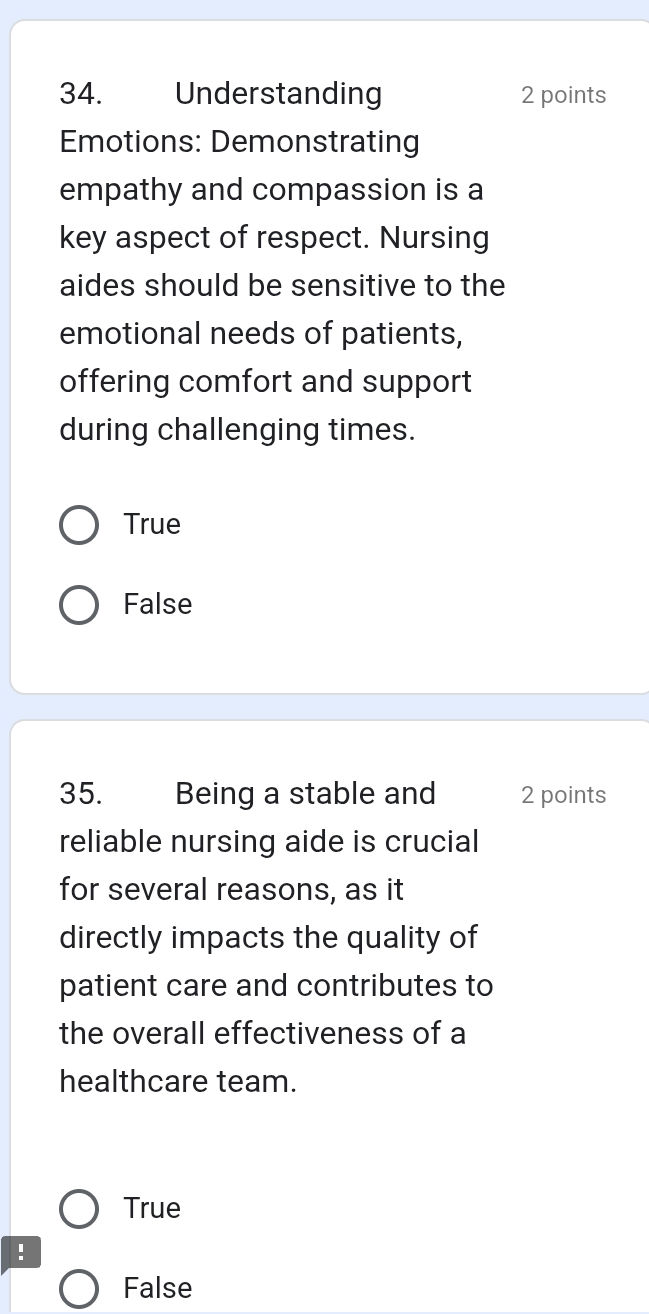This screenshot has width=649, height=1314.
Task: Click the word "Understanding" in question 34
Action: [x=278, y=94]
